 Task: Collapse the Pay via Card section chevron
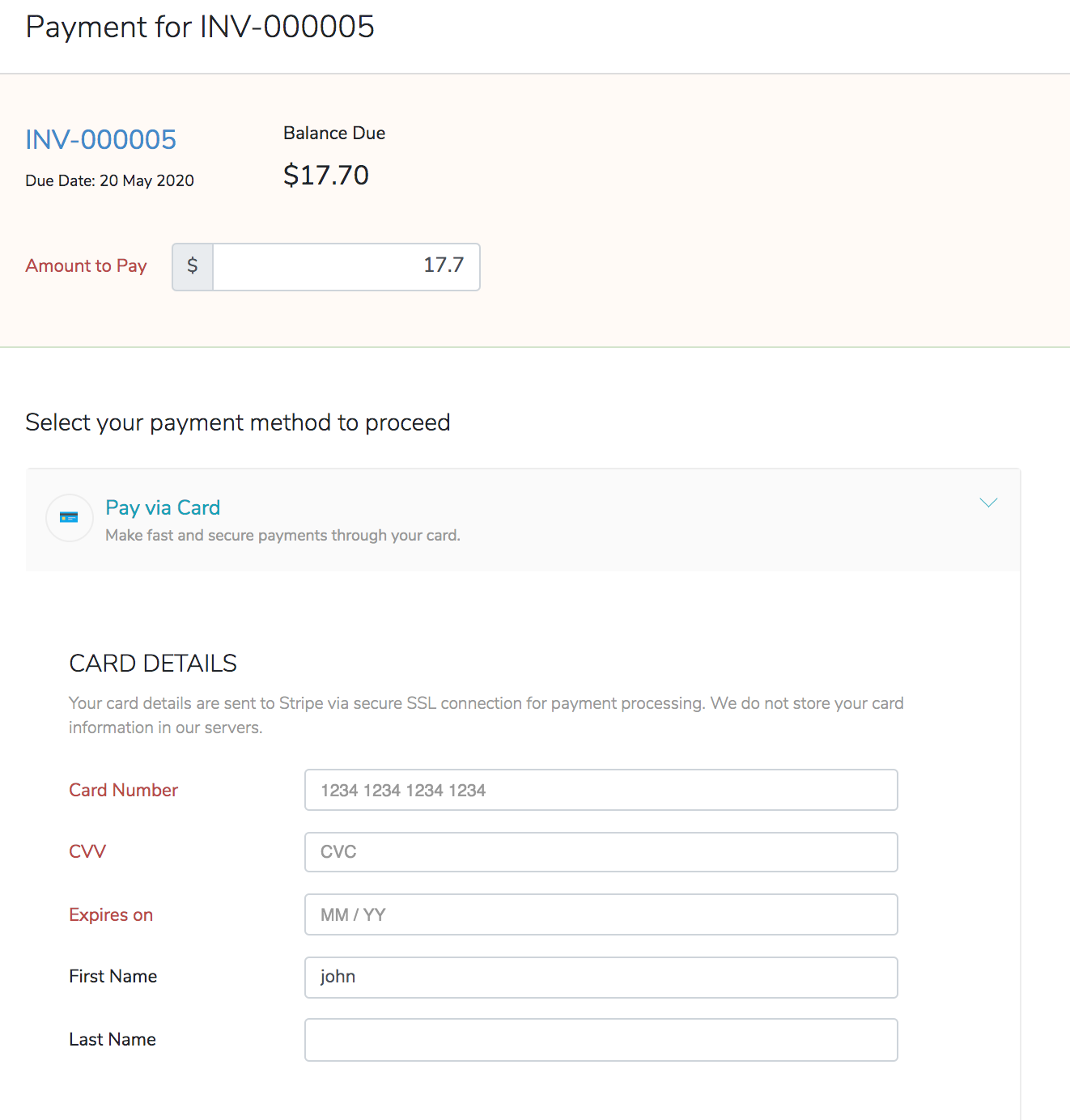click(x=988, y=503)
